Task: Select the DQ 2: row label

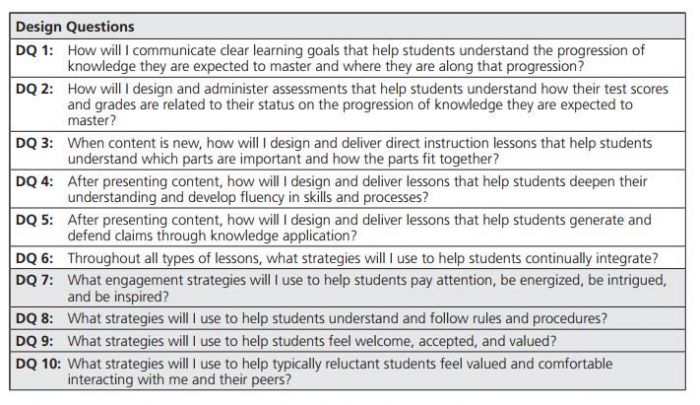Action: tap(34, 88)
